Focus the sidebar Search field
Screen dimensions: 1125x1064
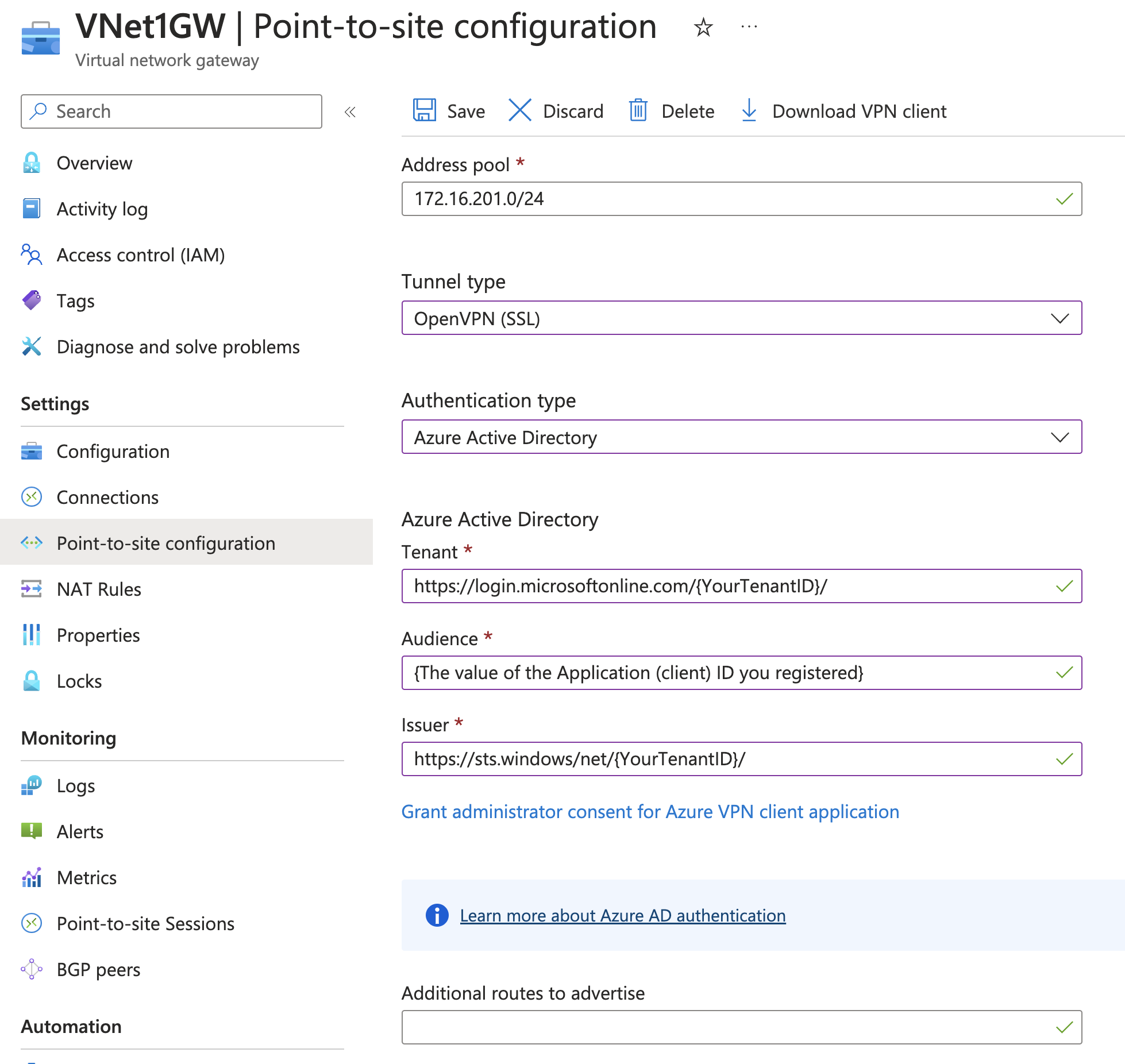click(171, 111)
